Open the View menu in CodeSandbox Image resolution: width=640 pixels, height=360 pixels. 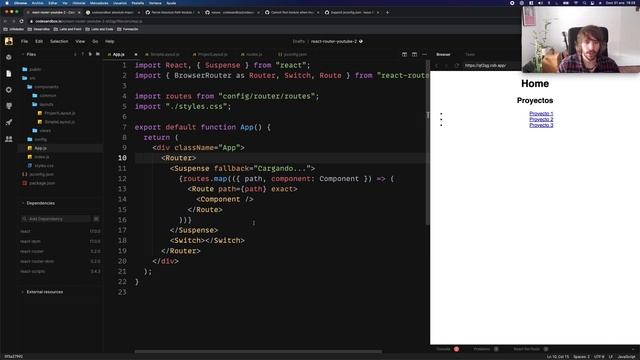tap(80, 41)
